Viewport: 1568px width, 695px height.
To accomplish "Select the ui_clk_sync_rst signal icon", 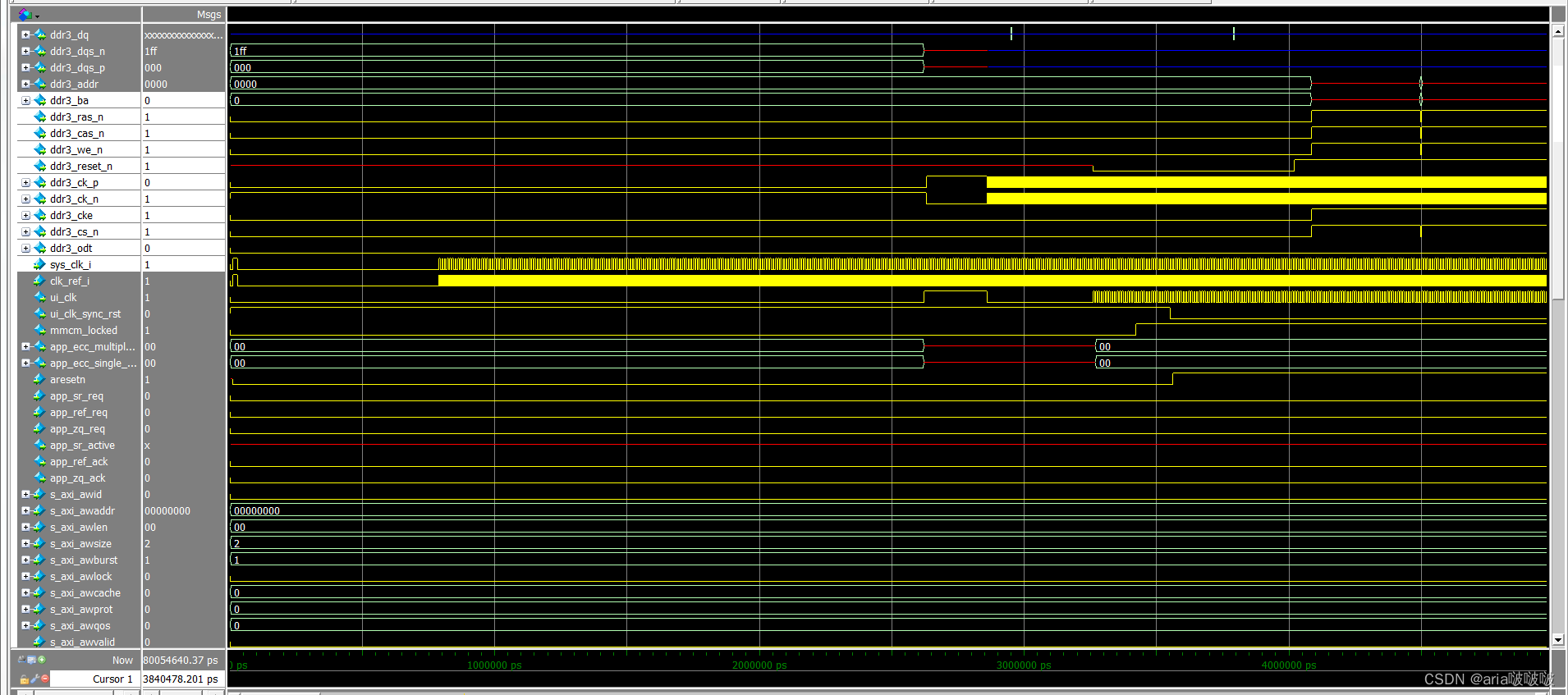I will click(x=40, y=313).
